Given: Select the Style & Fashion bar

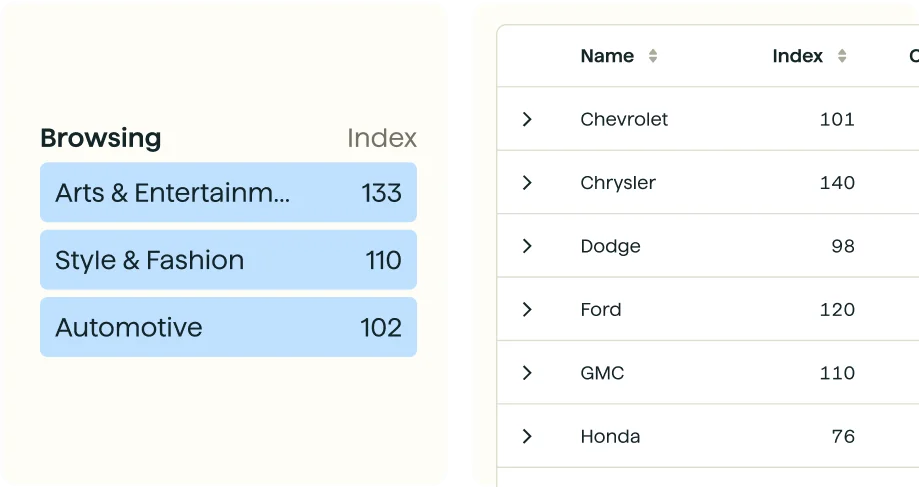Looking at the screenshot, I should coord(229,260).
